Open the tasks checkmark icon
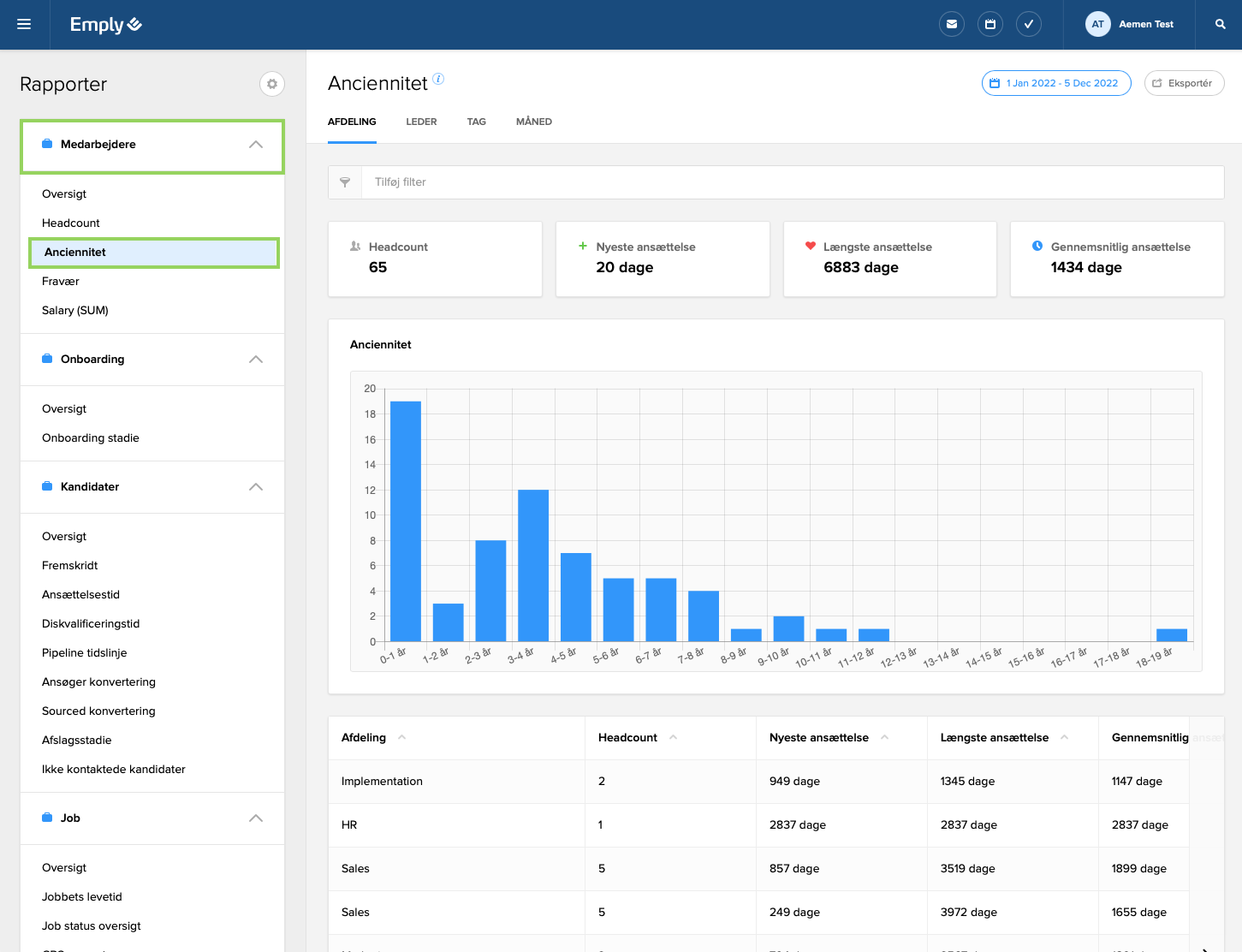The height and width of the screenshot is (952, 1242). pos(1028,24)
